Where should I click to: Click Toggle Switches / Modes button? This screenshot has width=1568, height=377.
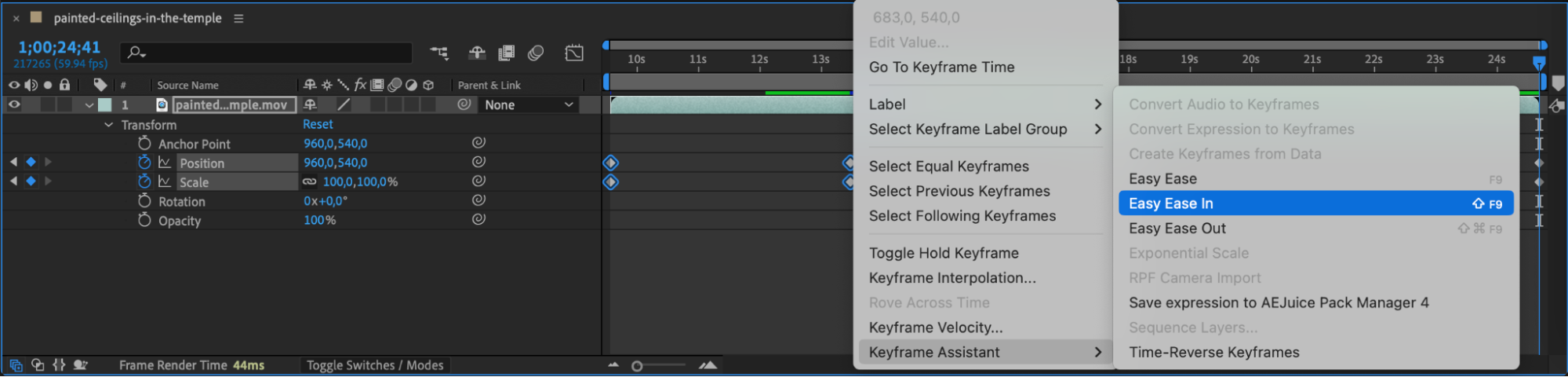[375, 365]
